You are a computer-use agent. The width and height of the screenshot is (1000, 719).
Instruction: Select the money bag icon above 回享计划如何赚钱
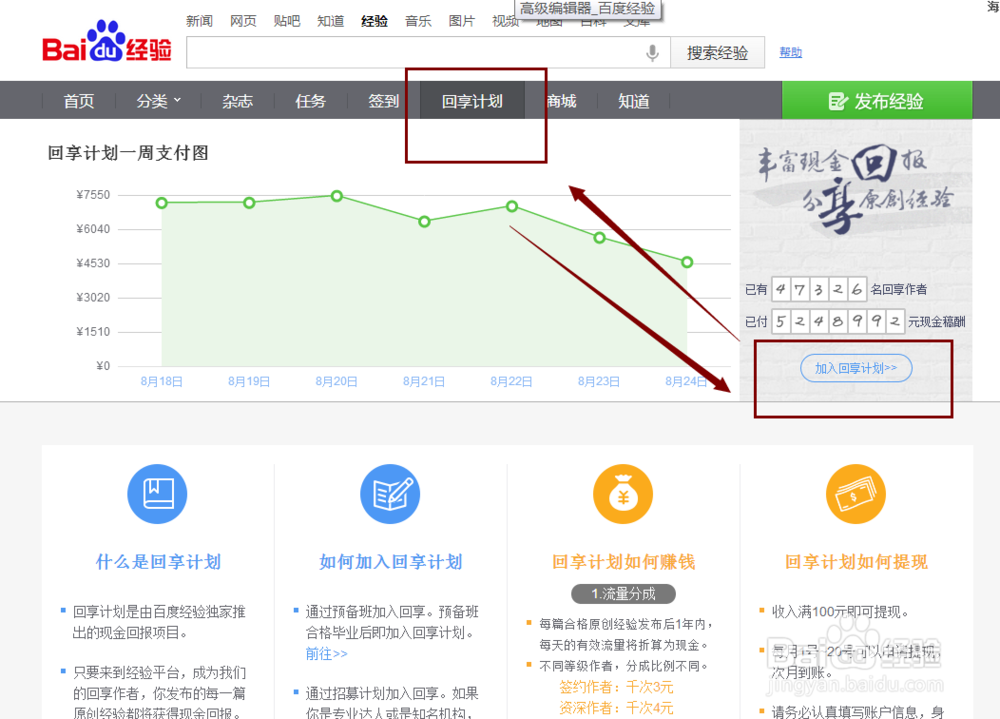click(x=623, y=494)
